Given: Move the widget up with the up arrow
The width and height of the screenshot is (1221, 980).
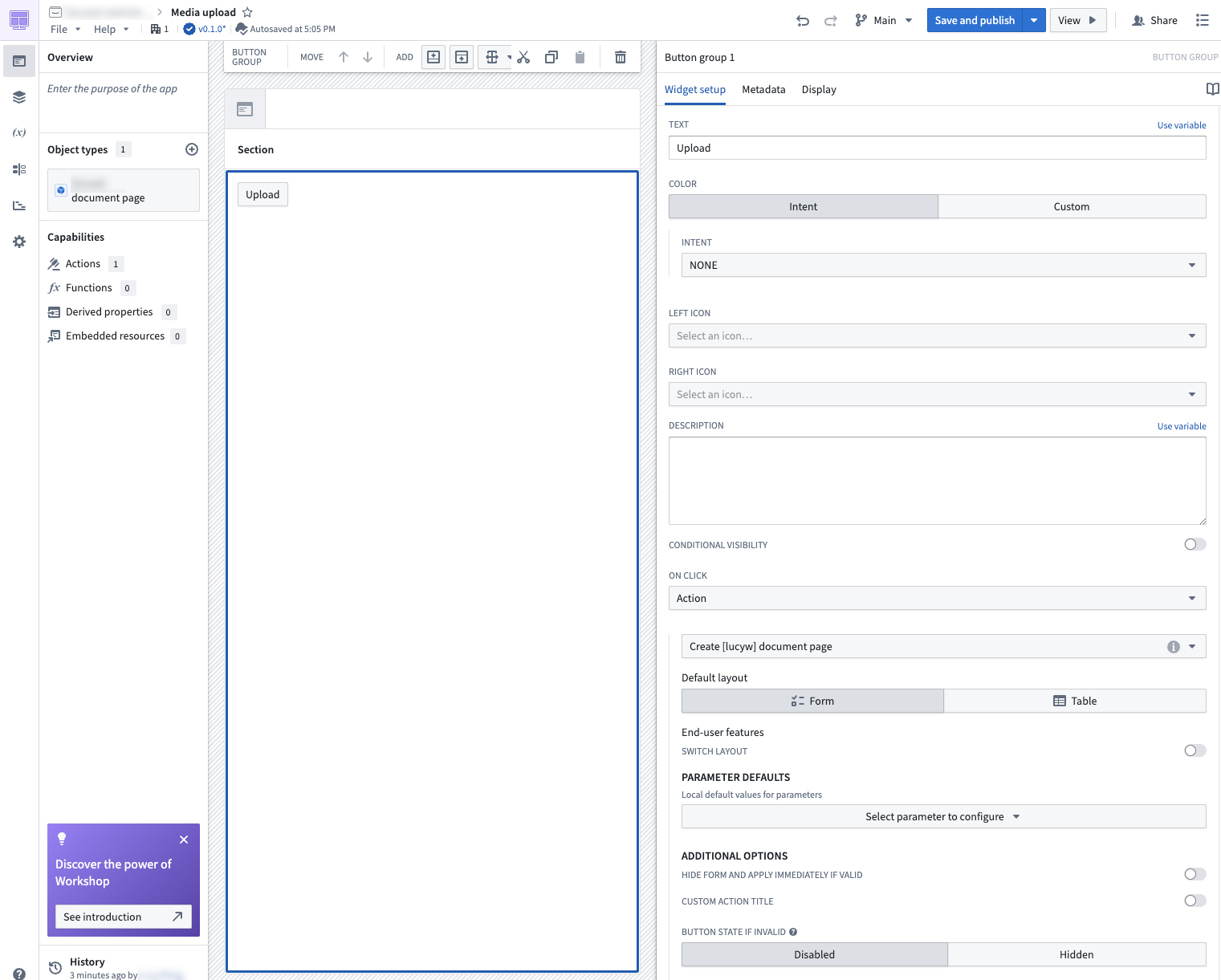Looking at the screenshot, I should click(343, 56).
